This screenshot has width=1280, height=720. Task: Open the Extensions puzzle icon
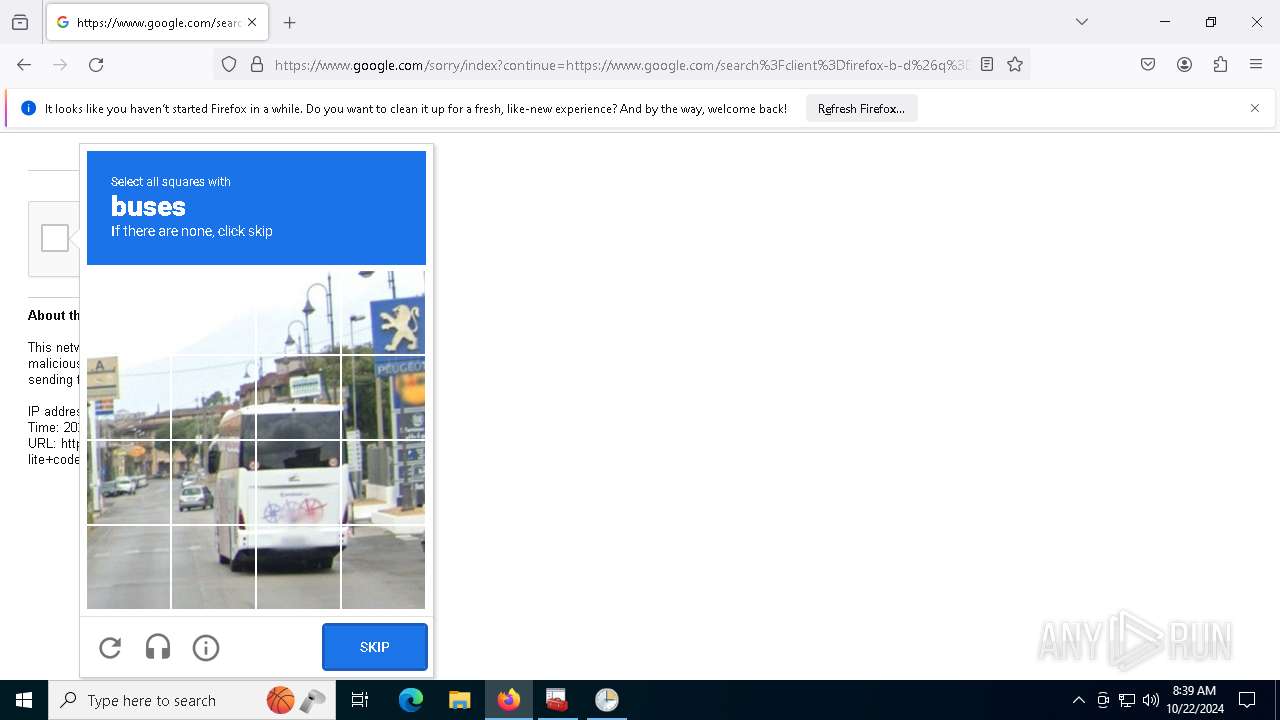[1220, 64]
